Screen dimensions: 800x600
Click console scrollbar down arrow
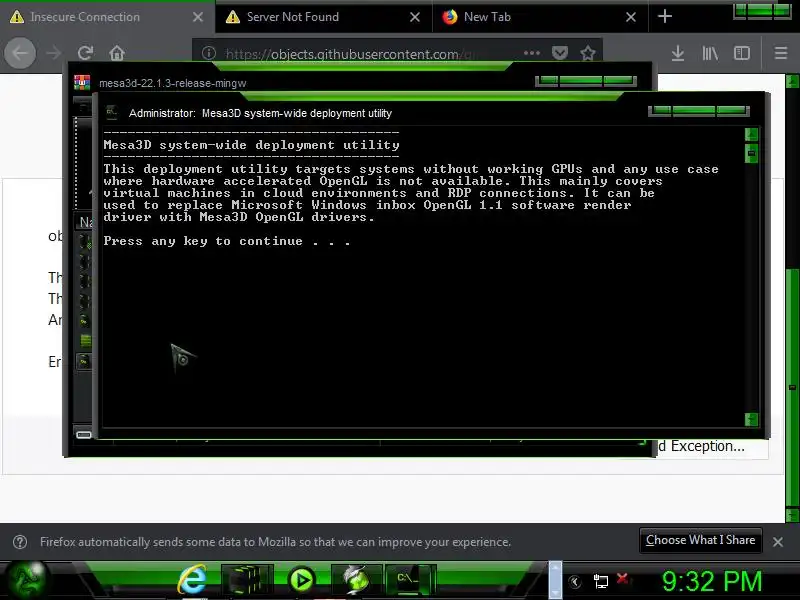coord(751,419)
